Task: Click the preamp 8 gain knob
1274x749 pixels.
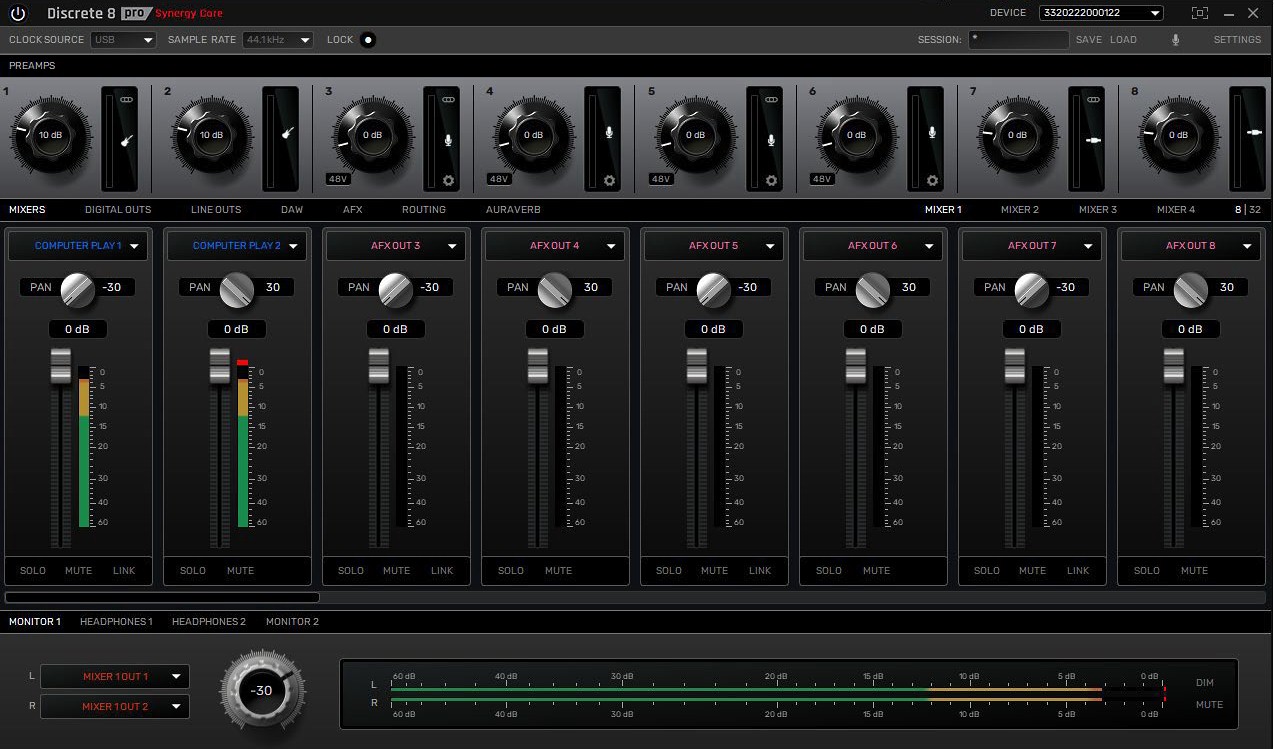Action: coord(1178,134)
